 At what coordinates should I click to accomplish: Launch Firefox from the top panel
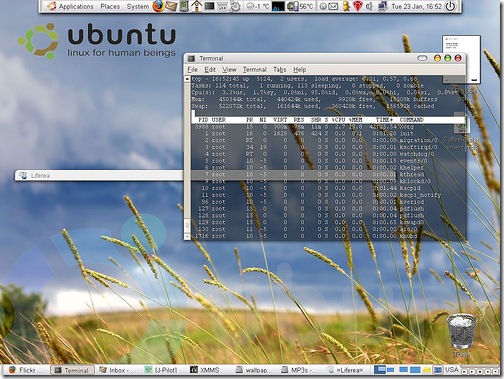tap(159, 6)
